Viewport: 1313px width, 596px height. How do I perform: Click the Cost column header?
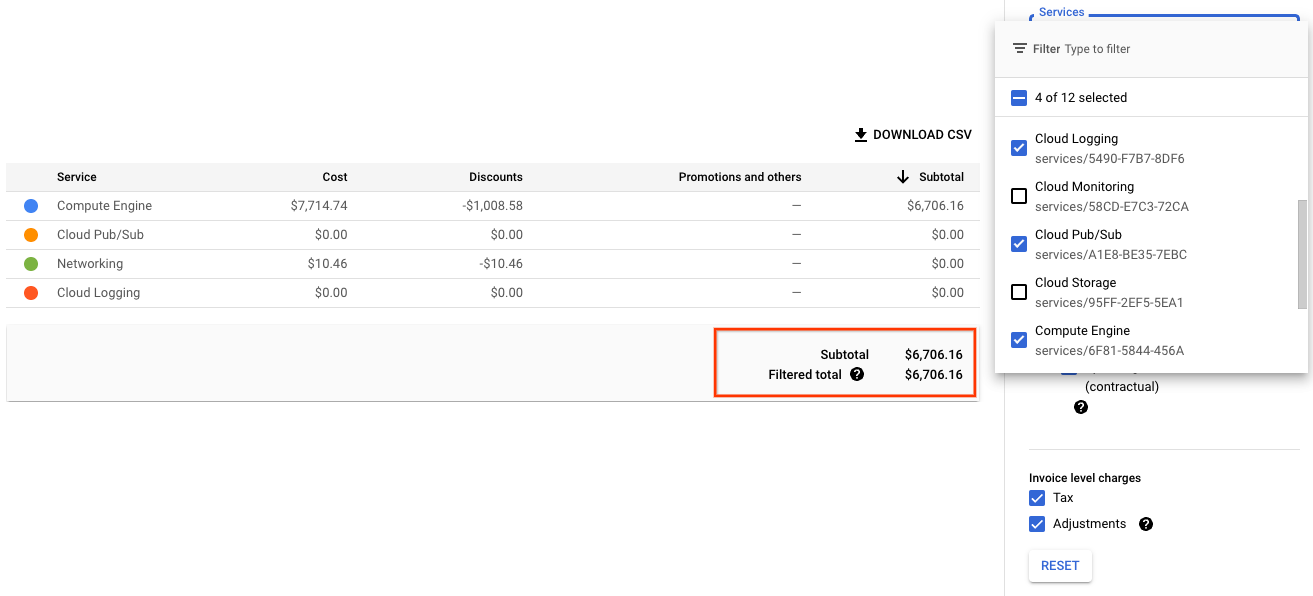click(x=335, y=177)
